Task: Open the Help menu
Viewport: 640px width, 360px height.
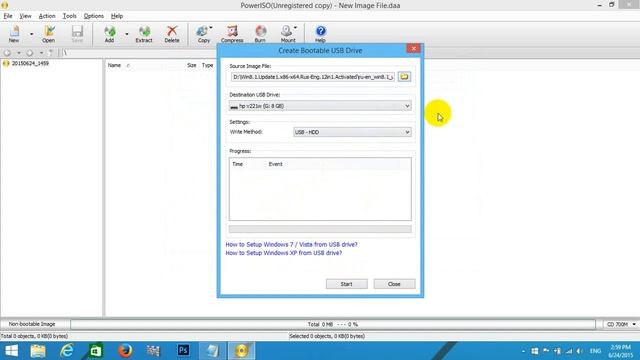Action: pos(117,16)
